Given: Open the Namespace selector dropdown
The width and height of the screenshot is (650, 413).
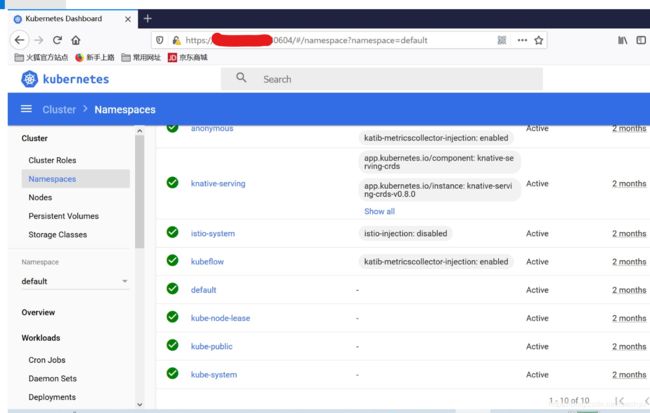Looking at the screenshot, I should click(75, 281).
